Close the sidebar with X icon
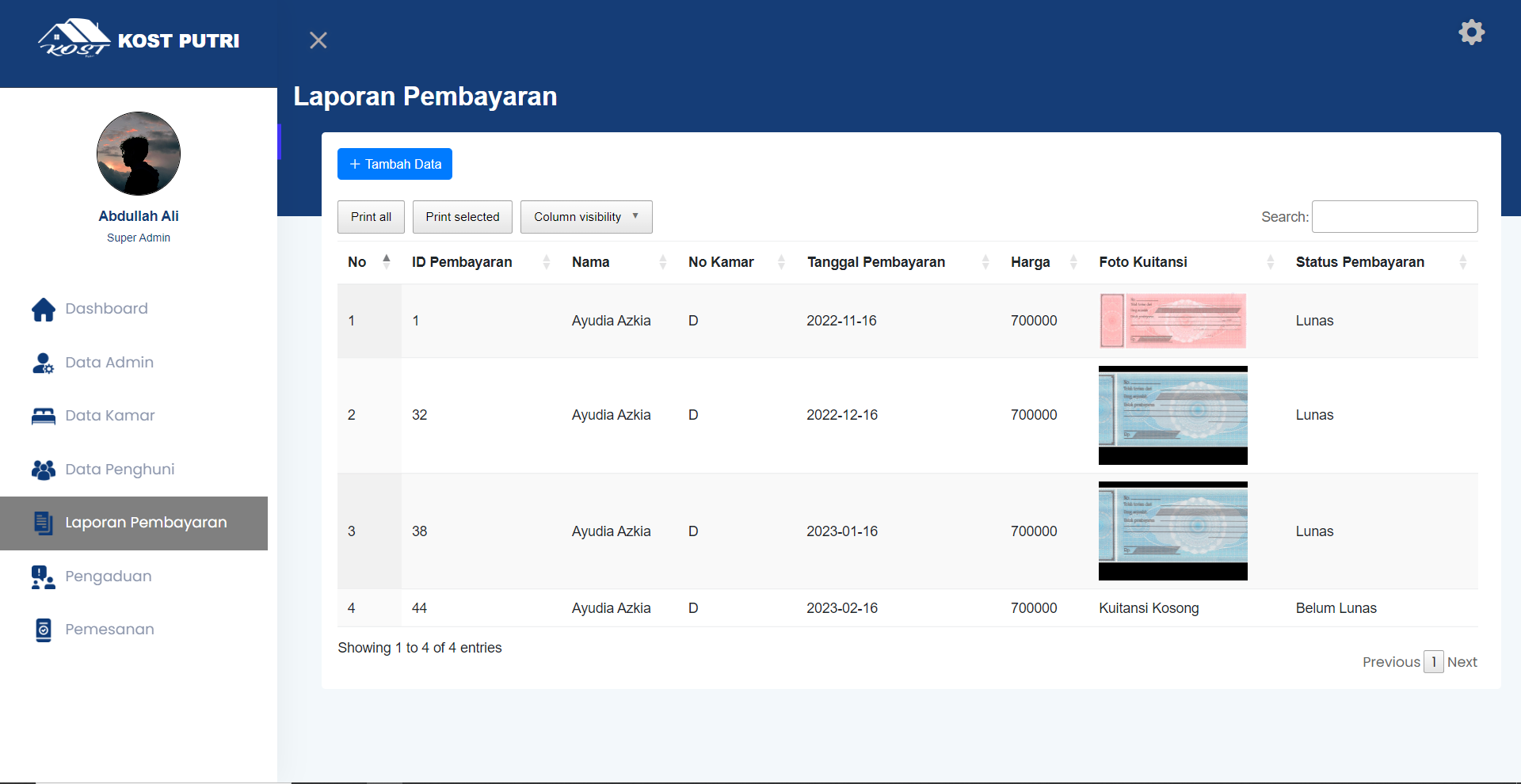Screen dimensions: 1521x784 pos(318,40)
